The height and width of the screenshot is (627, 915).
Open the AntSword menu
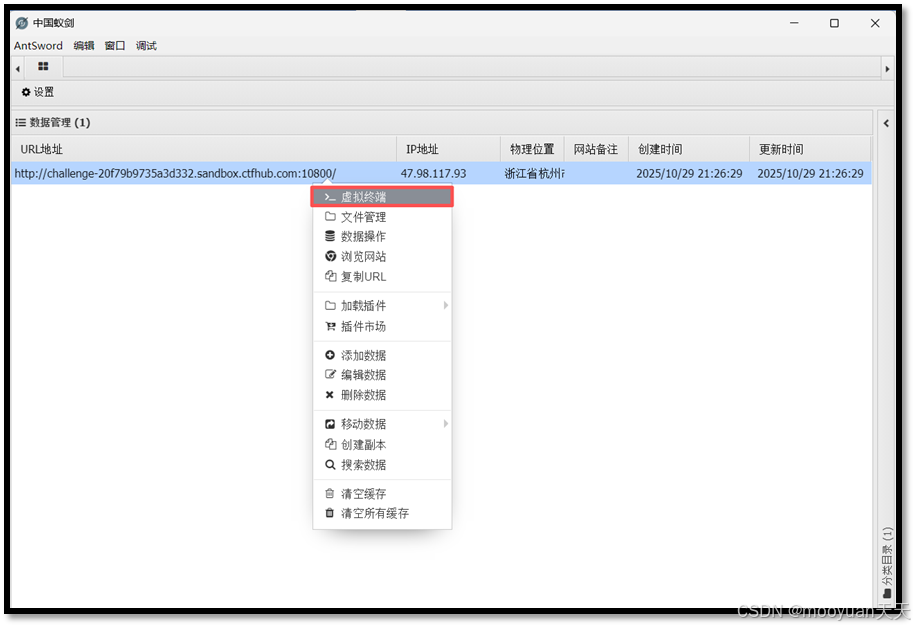39,46
